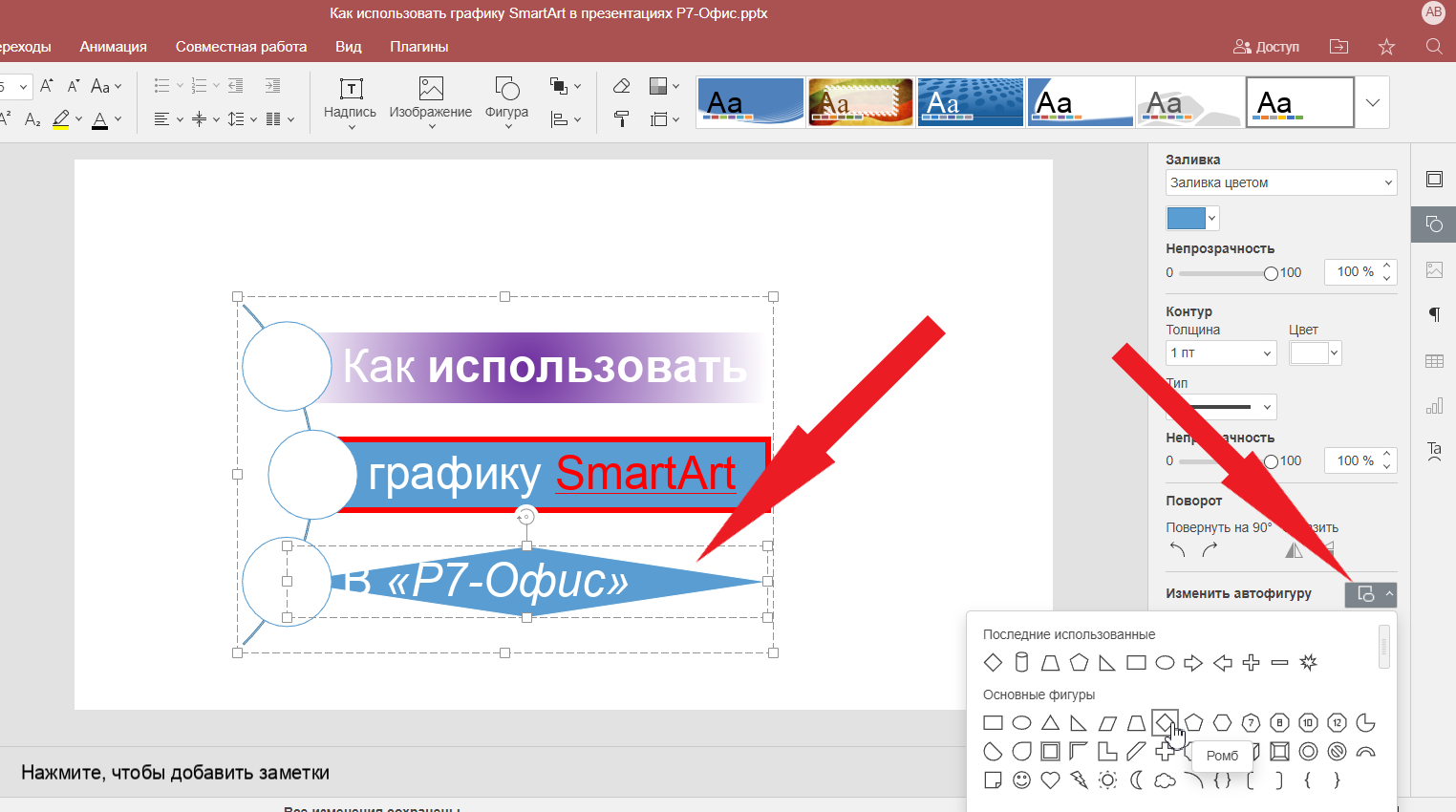
Task: Open the white contour Цвет swatch
Action: [1316, 353]
